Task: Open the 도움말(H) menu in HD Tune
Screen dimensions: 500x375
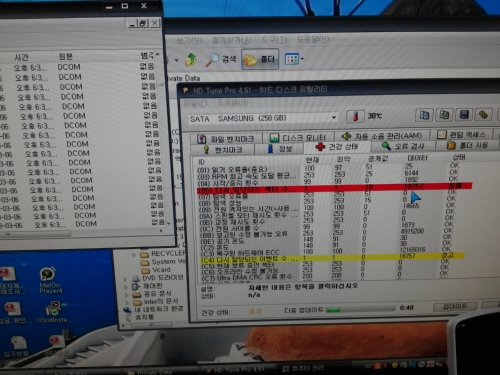Action: coord(233,103)
